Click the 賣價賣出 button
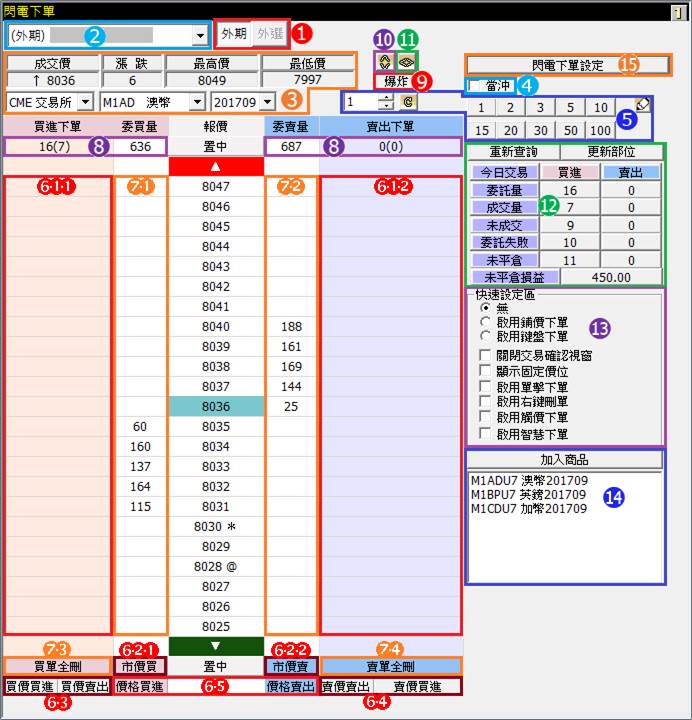The height and width of the screenshot is (720, 692). [346, 686]
